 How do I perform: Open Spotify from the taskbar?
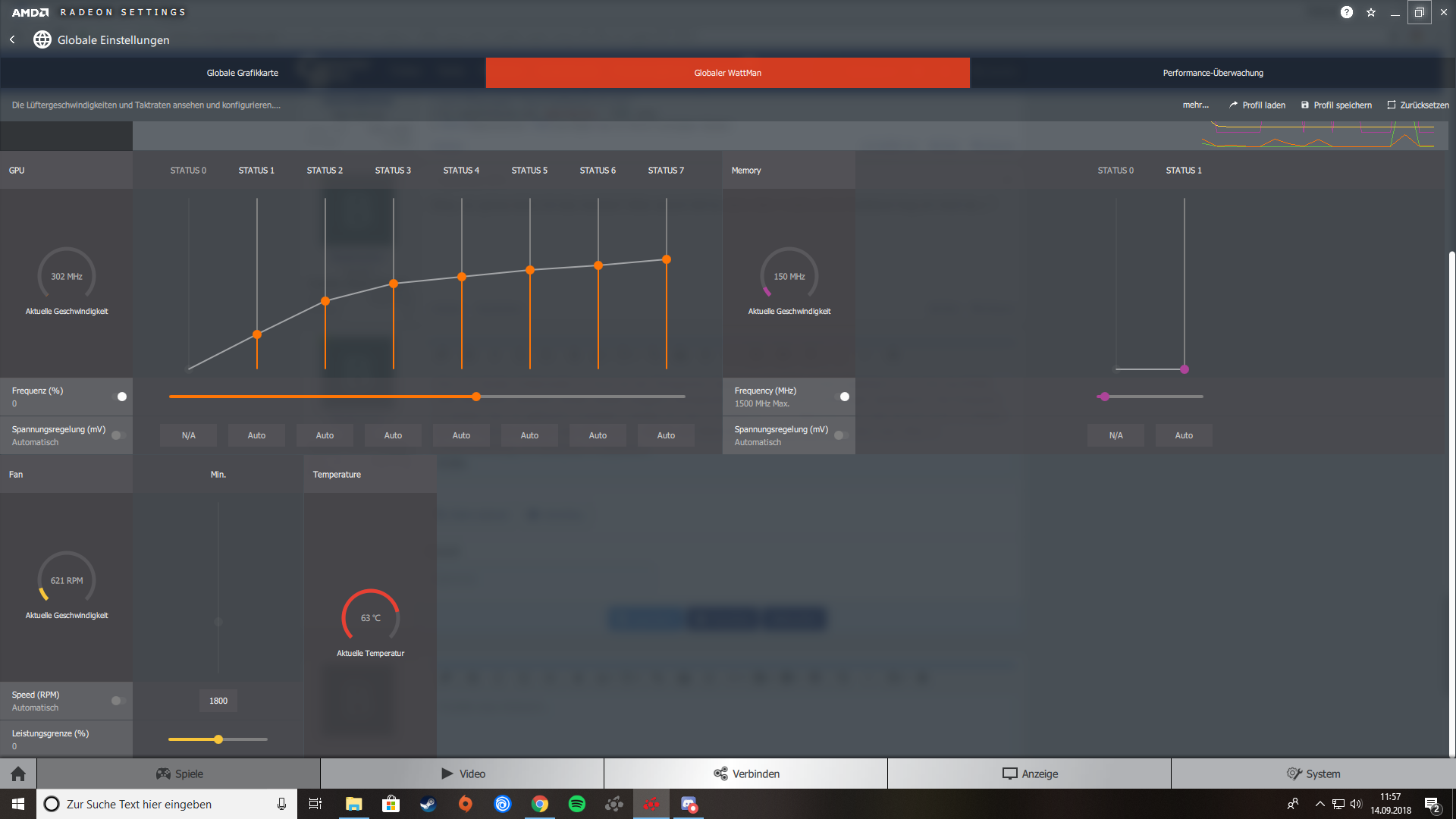pos(576,804)
